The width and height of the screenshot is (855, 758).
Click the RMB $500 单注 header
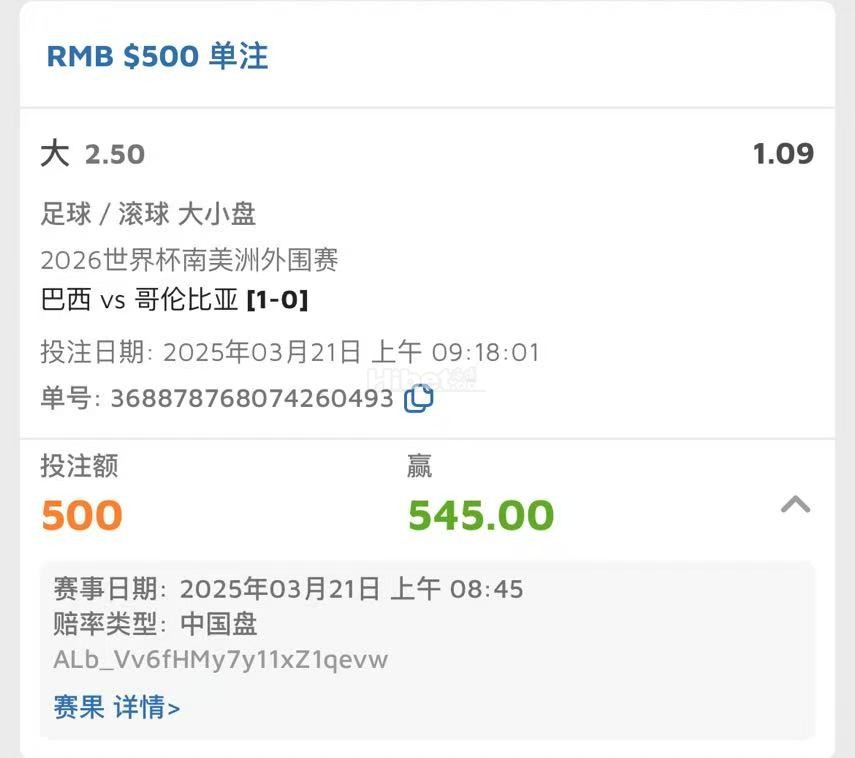[x=157, y=56]
